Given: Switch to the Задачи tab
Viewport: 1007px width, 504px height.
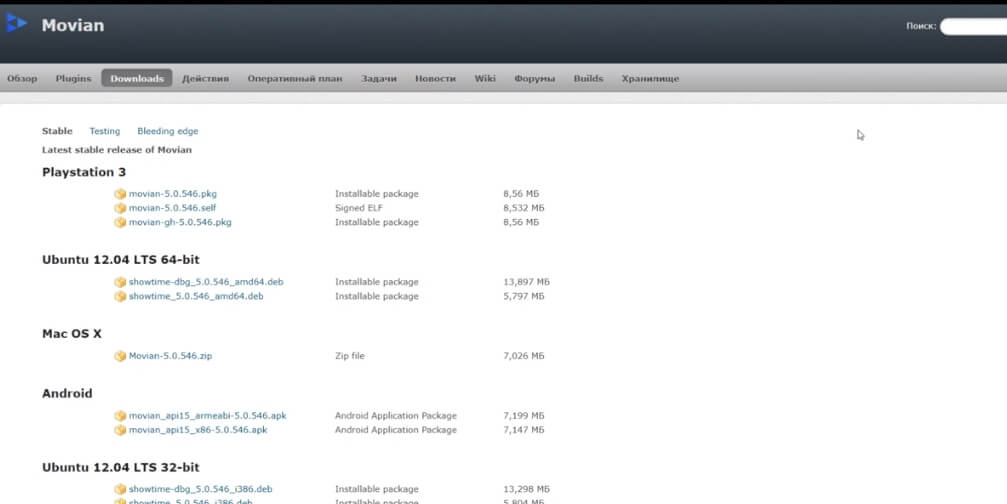Looking at the screenshot, I should coord(379,78).
